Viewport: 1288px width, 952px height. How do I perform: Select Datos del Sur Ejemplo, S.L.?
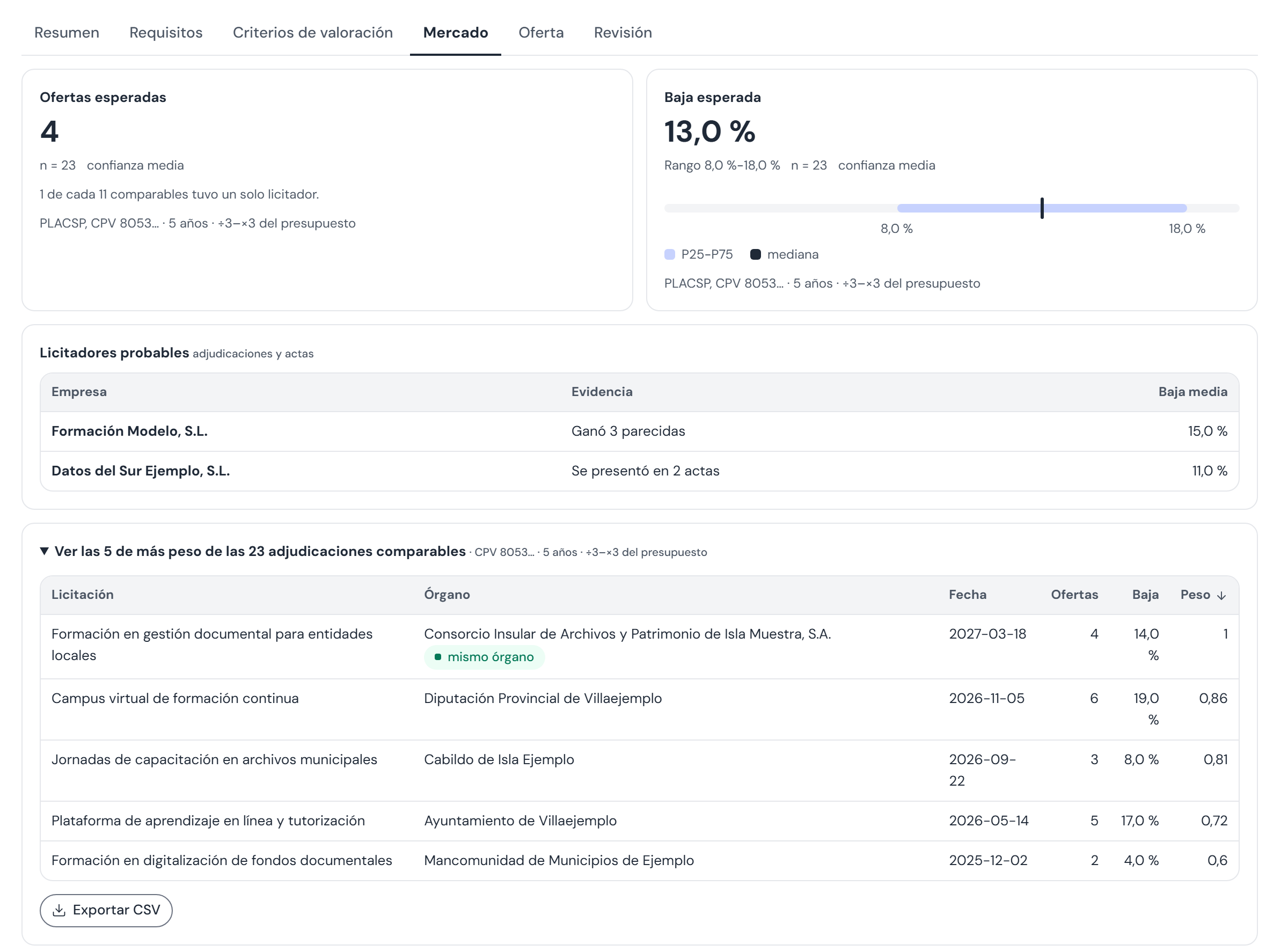coord(141,471)
